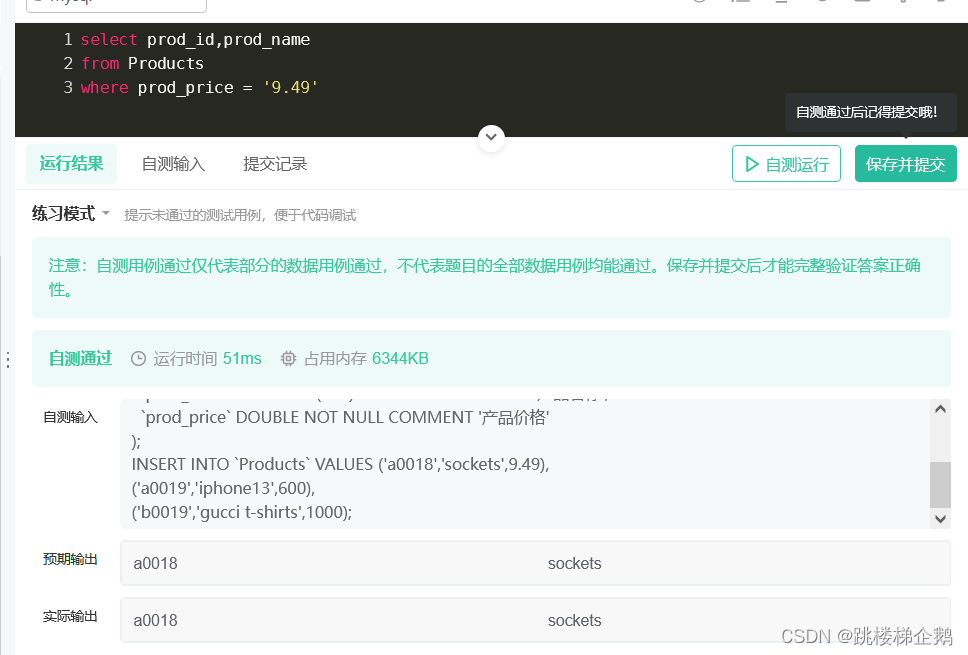Click the 自测通过后记得提交哦 tooltip
The width and height of the screenshot is (968, 655).
pos(870,112)
